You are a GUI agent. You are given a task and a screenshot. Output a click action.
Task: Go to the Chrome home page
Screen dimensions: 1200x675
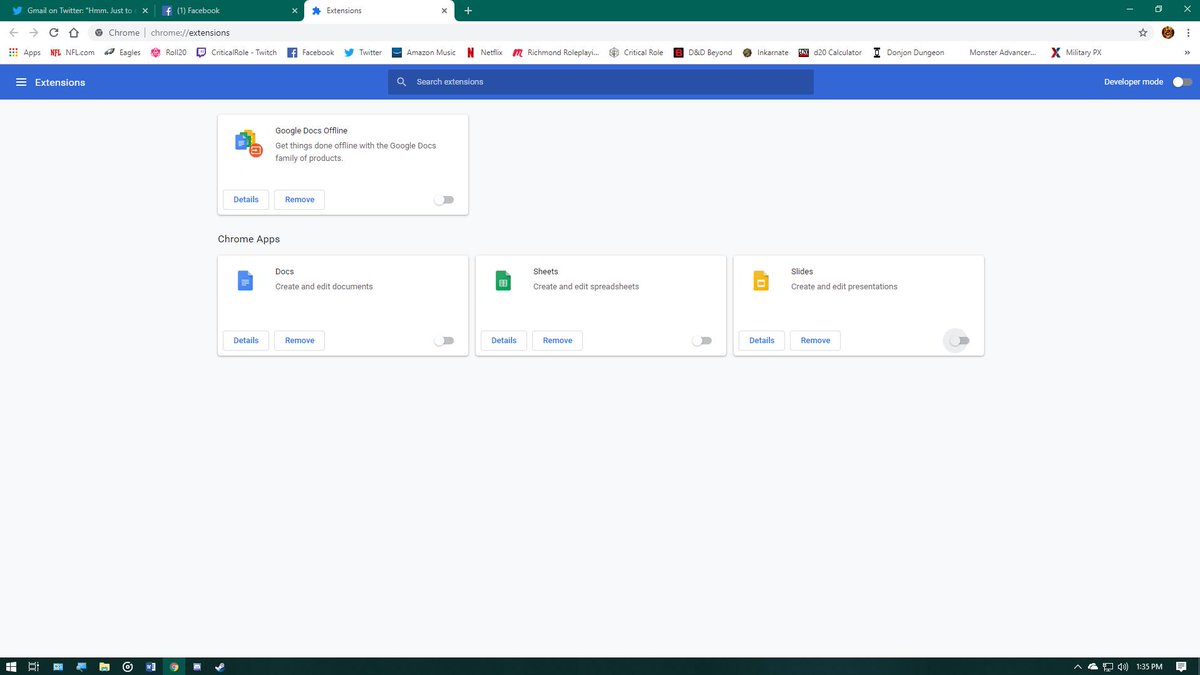[74, 32]
